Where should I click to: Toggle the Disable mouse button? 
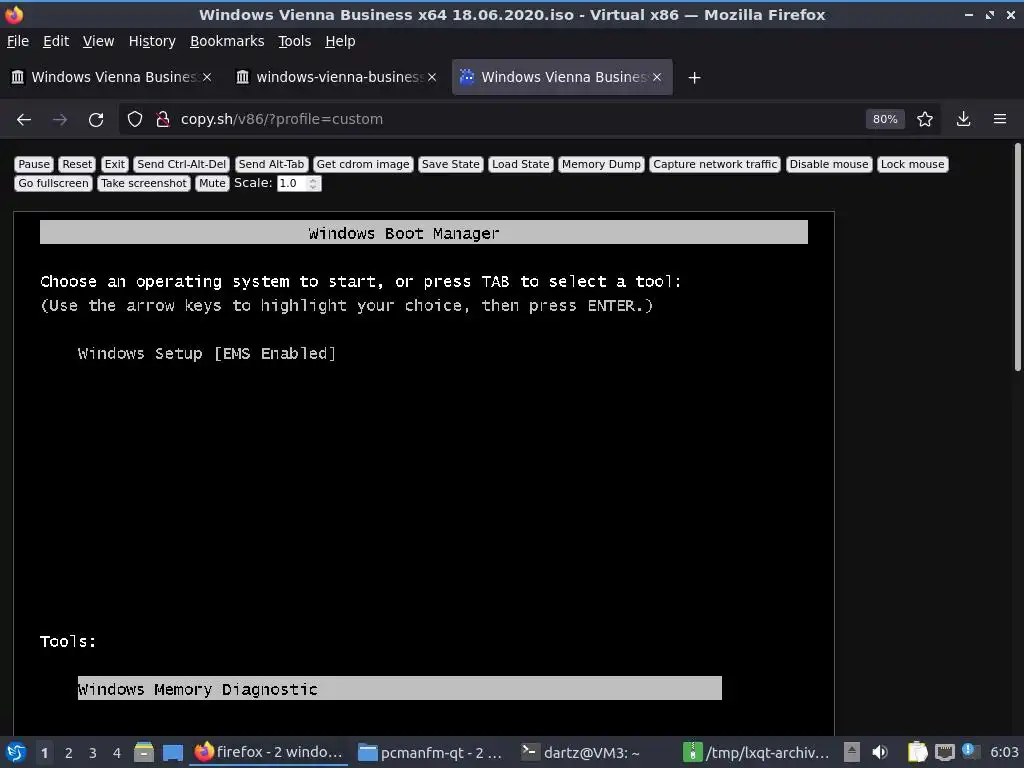(x=829, y=165)
